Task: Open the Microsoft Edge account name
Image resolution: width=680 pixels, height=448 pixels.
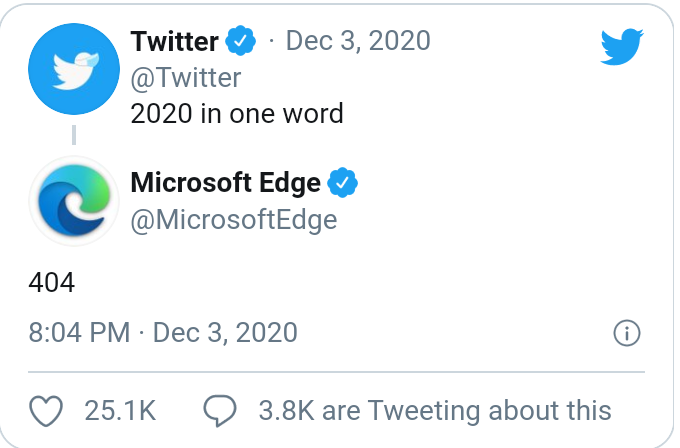Action: tap(226, 184)
